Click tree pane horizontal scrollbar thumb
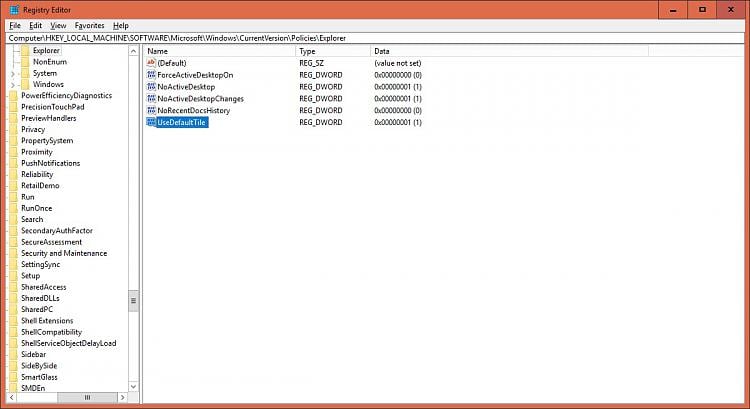750x409 pixels. click(87, 397)
